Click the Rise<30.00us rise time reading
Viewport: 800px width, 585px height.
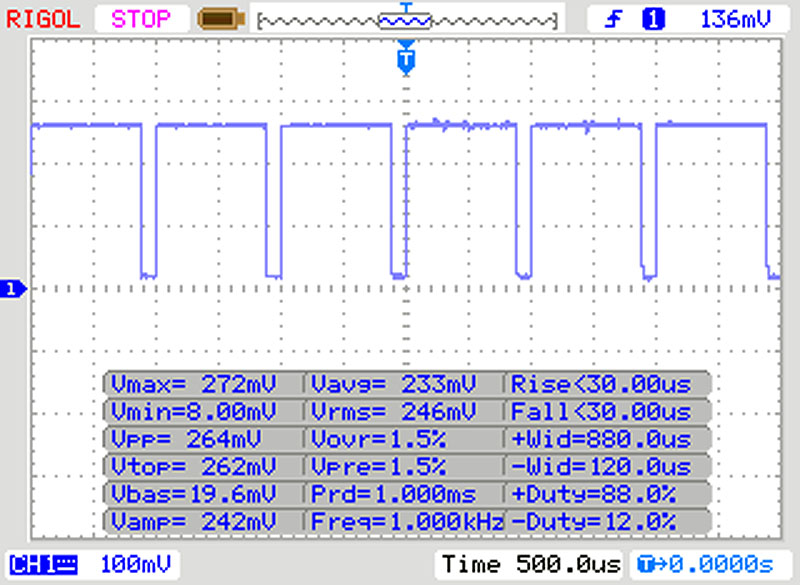coord(601,384)
